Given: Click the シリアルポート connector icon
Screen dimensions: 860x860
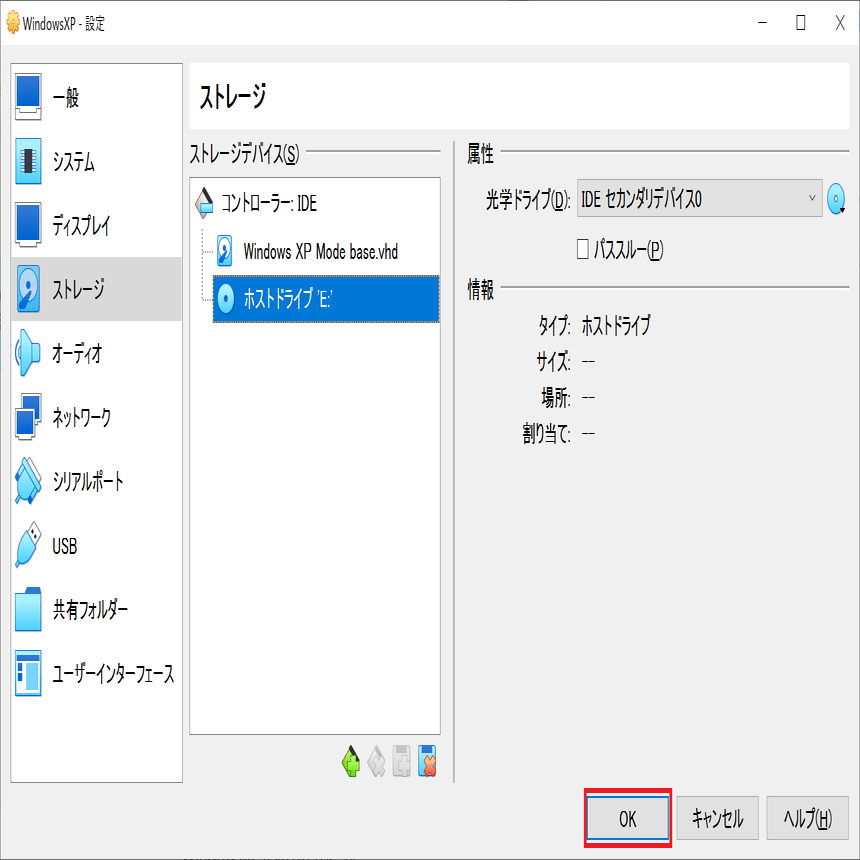Looking at the screenshot, I should (28, 481).
